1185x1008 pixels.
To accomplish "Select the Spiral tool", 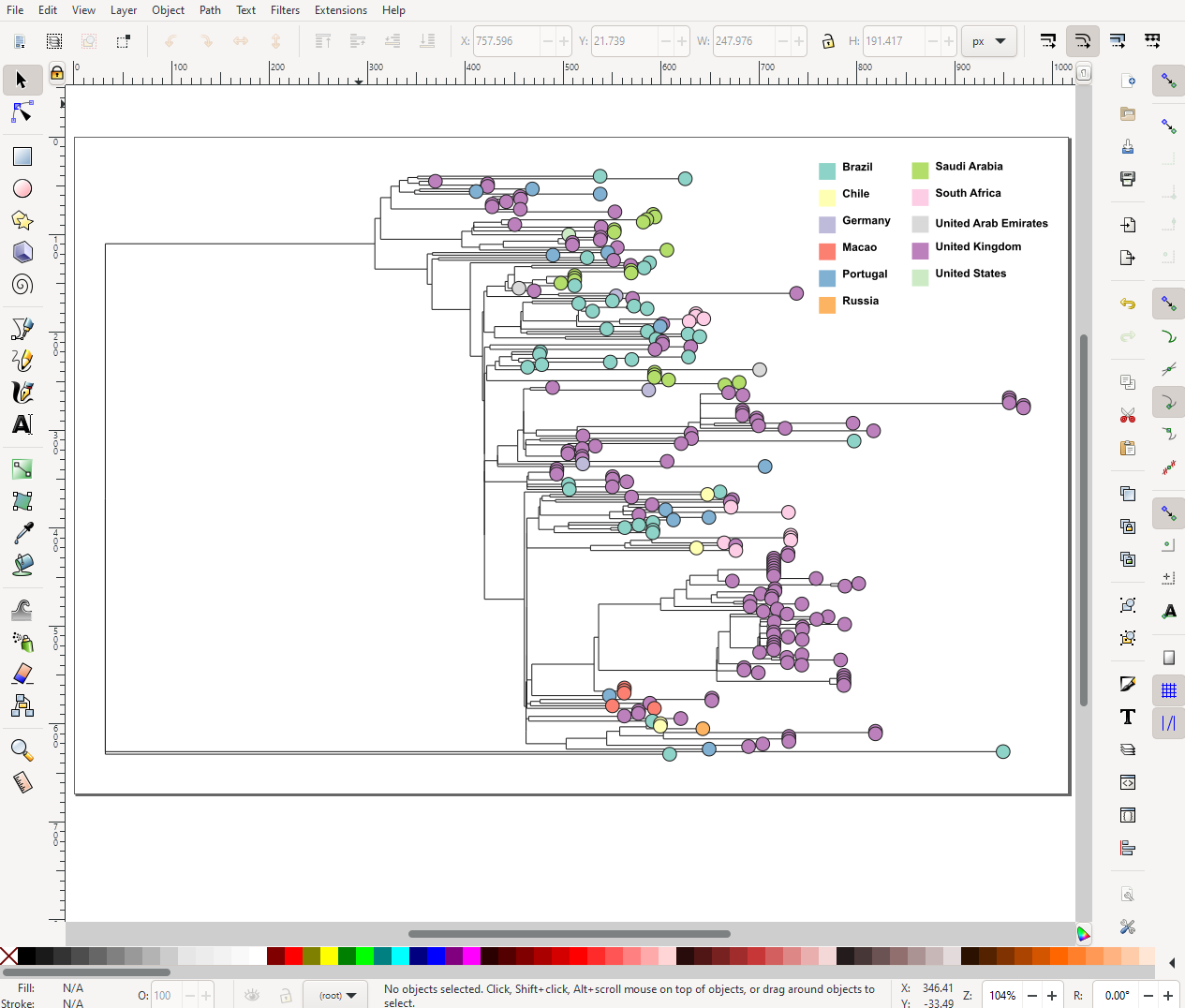I will point(22,285).
